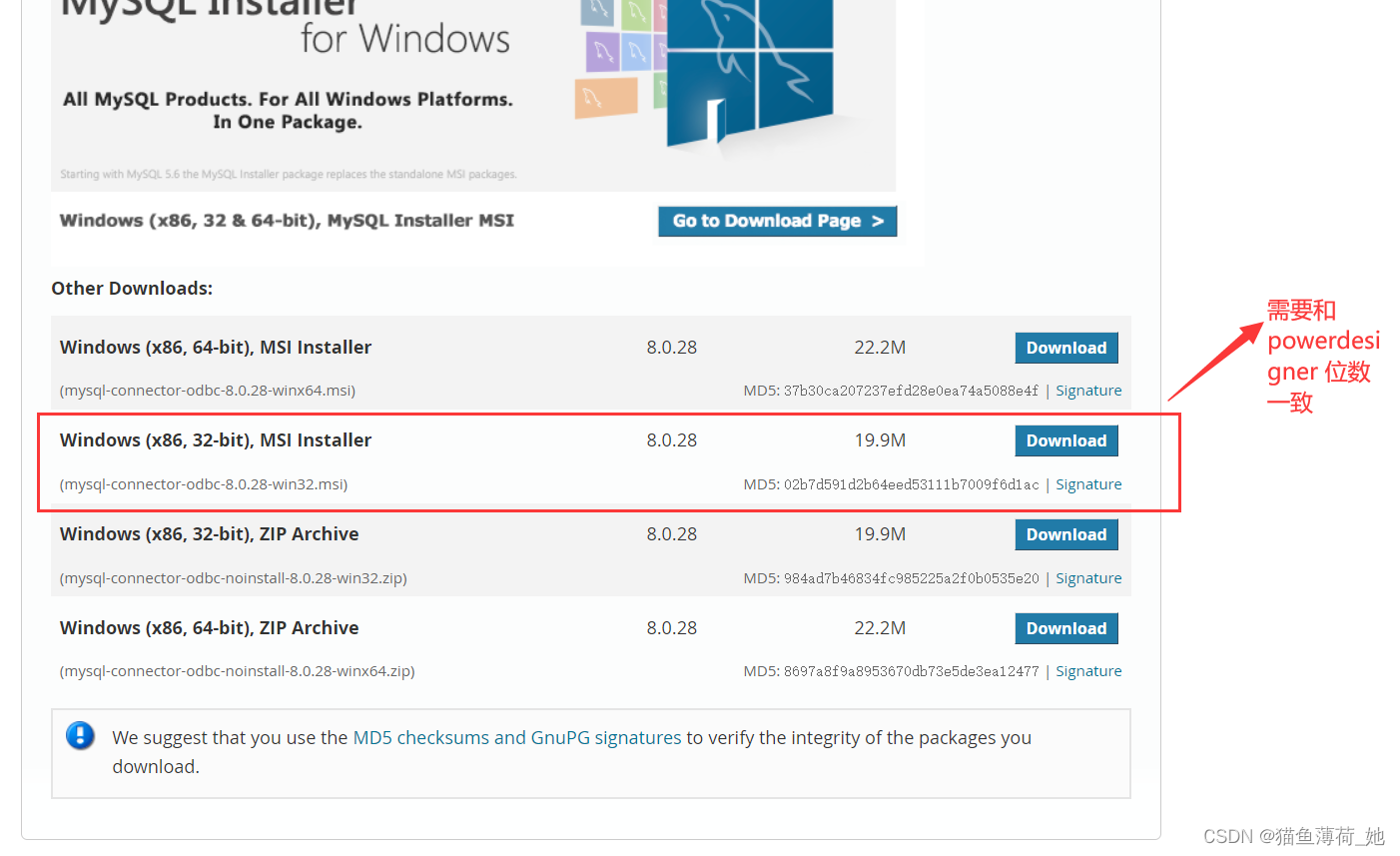Select text mysql-connector-odbc-8.0.28-win32.msi
Viewport: 1400px width, 856px height.
pyautogui.click(x=204, y=484)
